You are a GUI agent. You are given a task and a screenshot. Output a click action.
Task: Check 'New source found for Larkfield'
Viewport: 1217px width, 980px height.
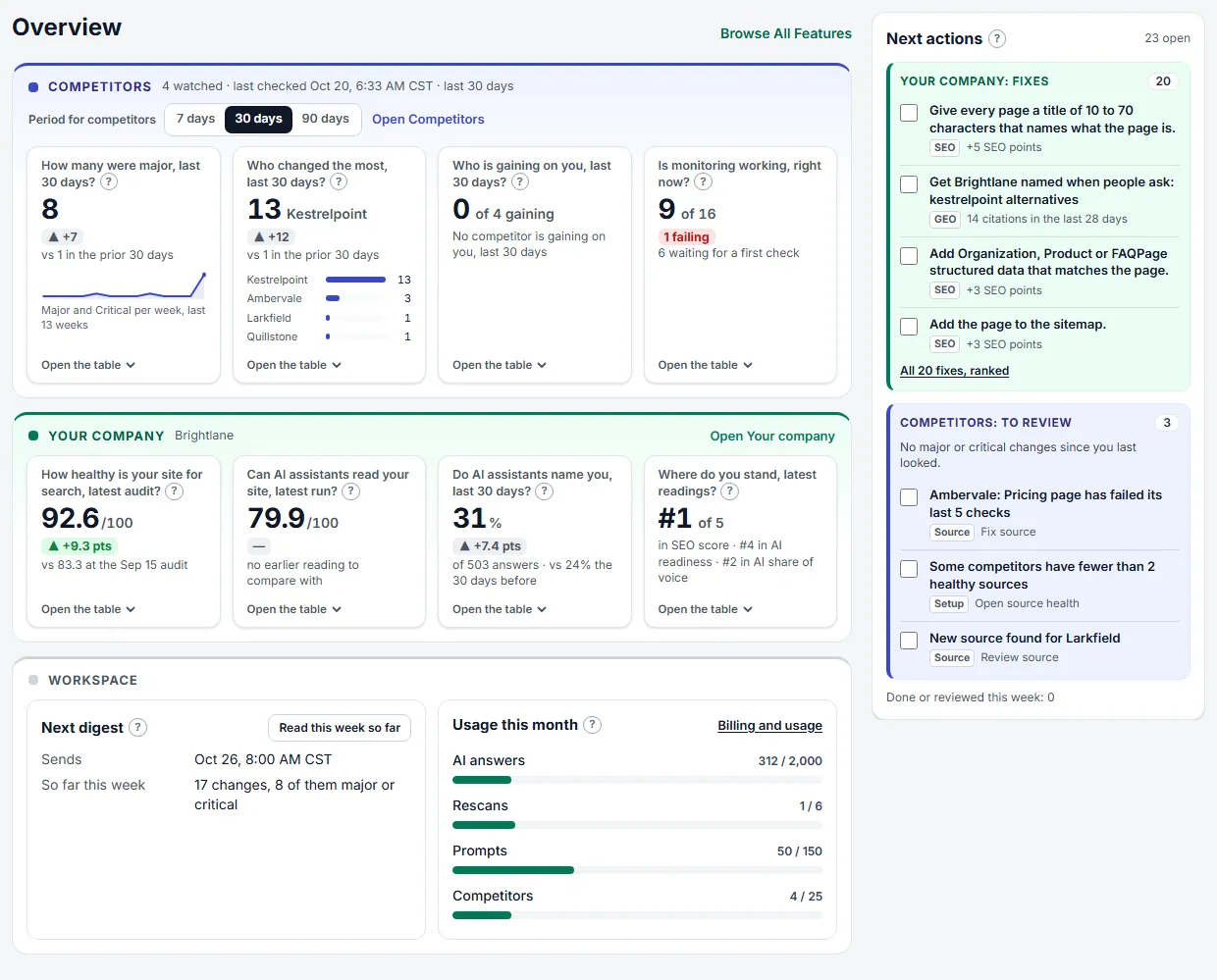pos(909,641)
